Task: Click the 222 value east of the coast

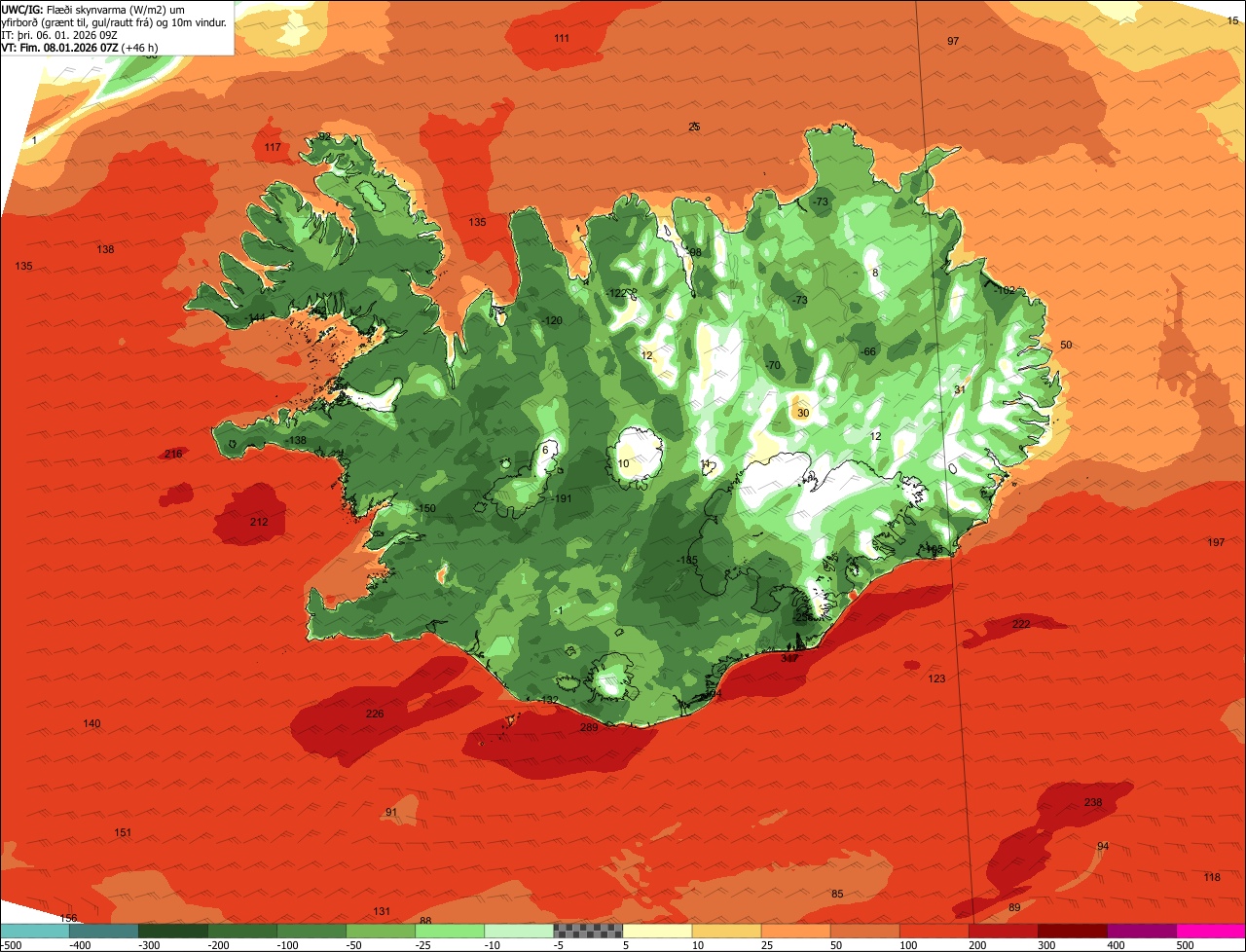Action: tap(1021, 624)
